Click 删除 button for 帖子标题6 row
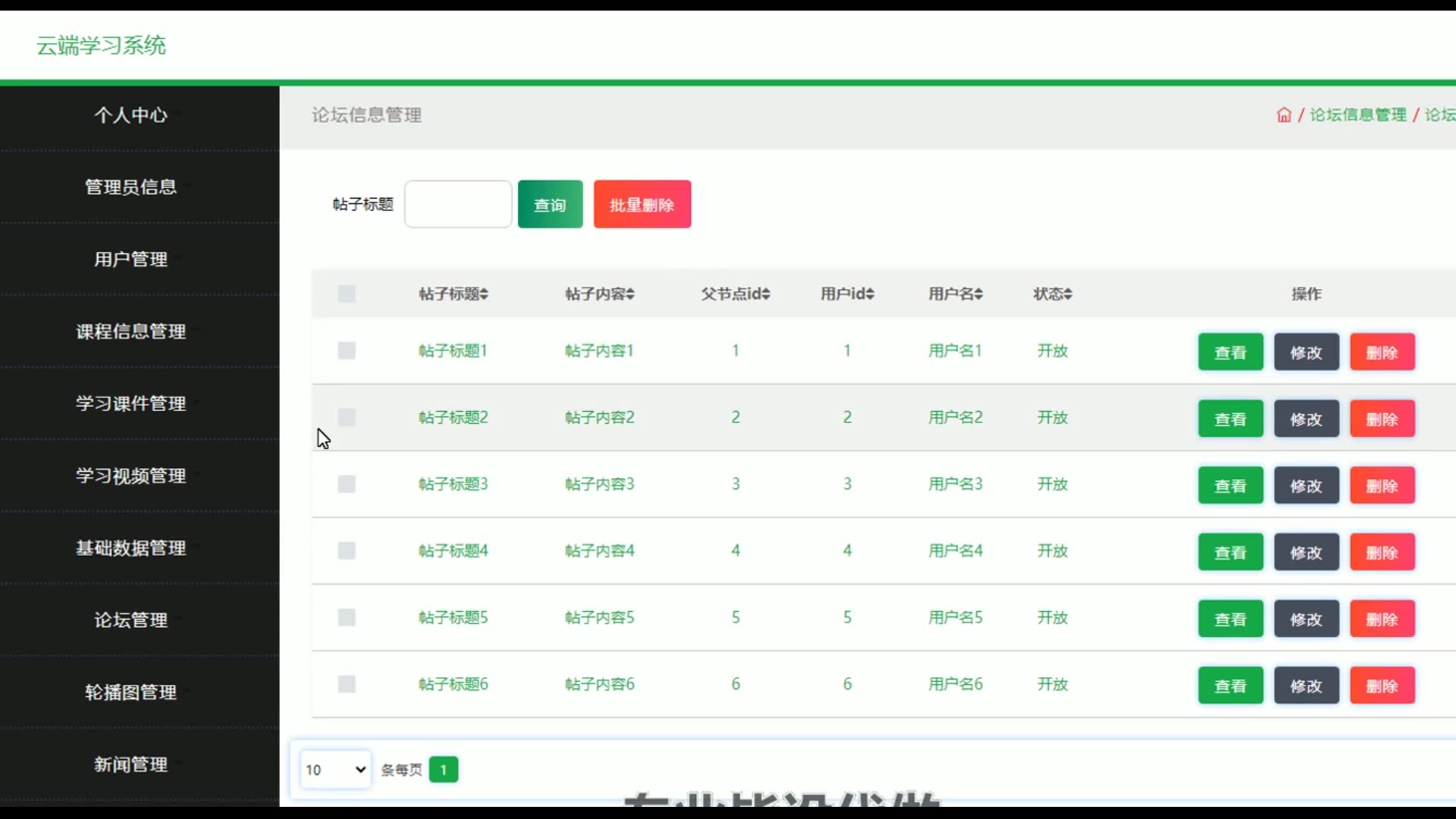The height and width of the screenshot is (819, 1456). [1382, 686]
